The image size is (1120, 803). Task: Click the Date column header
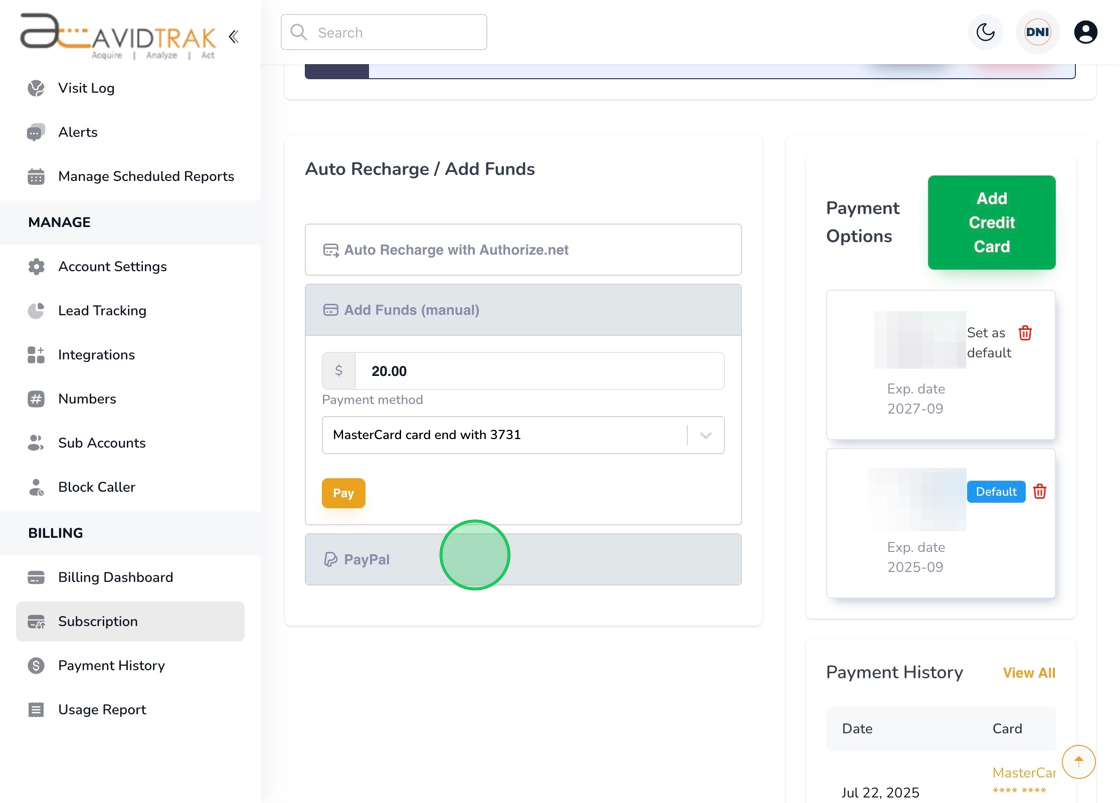click(857, 729)
